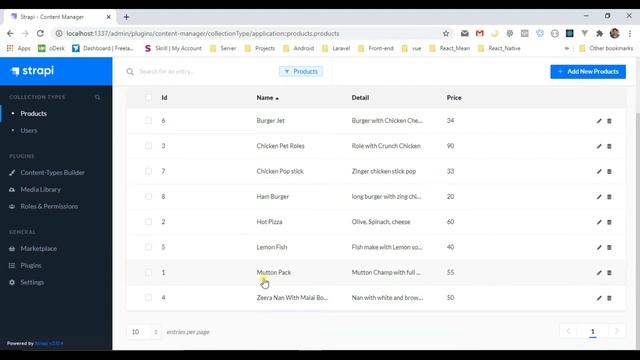Check the Mutton Pack row checkbox
640x360 pixels.
(x=148, y=273)
